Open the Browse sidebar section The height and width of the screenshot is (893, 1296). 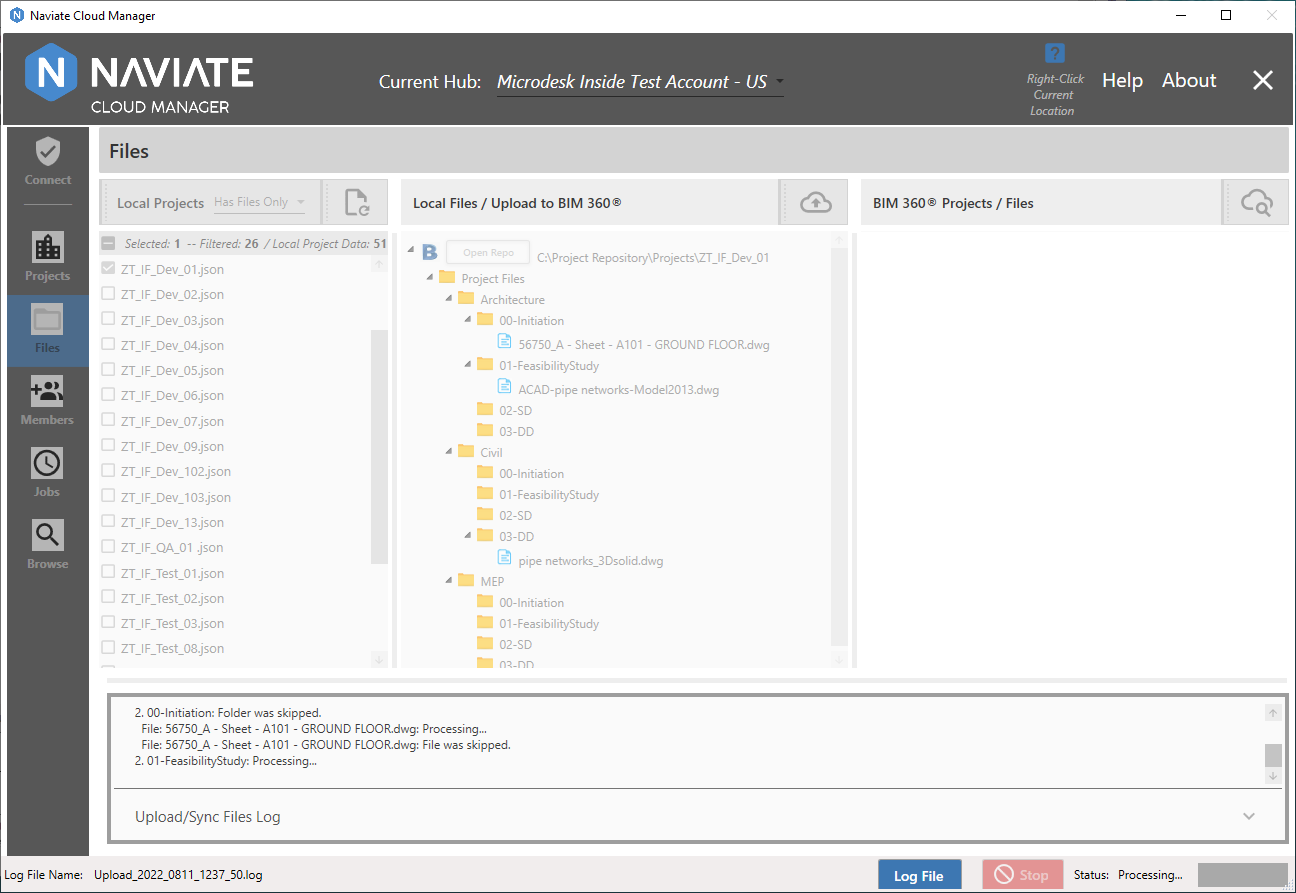click(x=47, y=545)
